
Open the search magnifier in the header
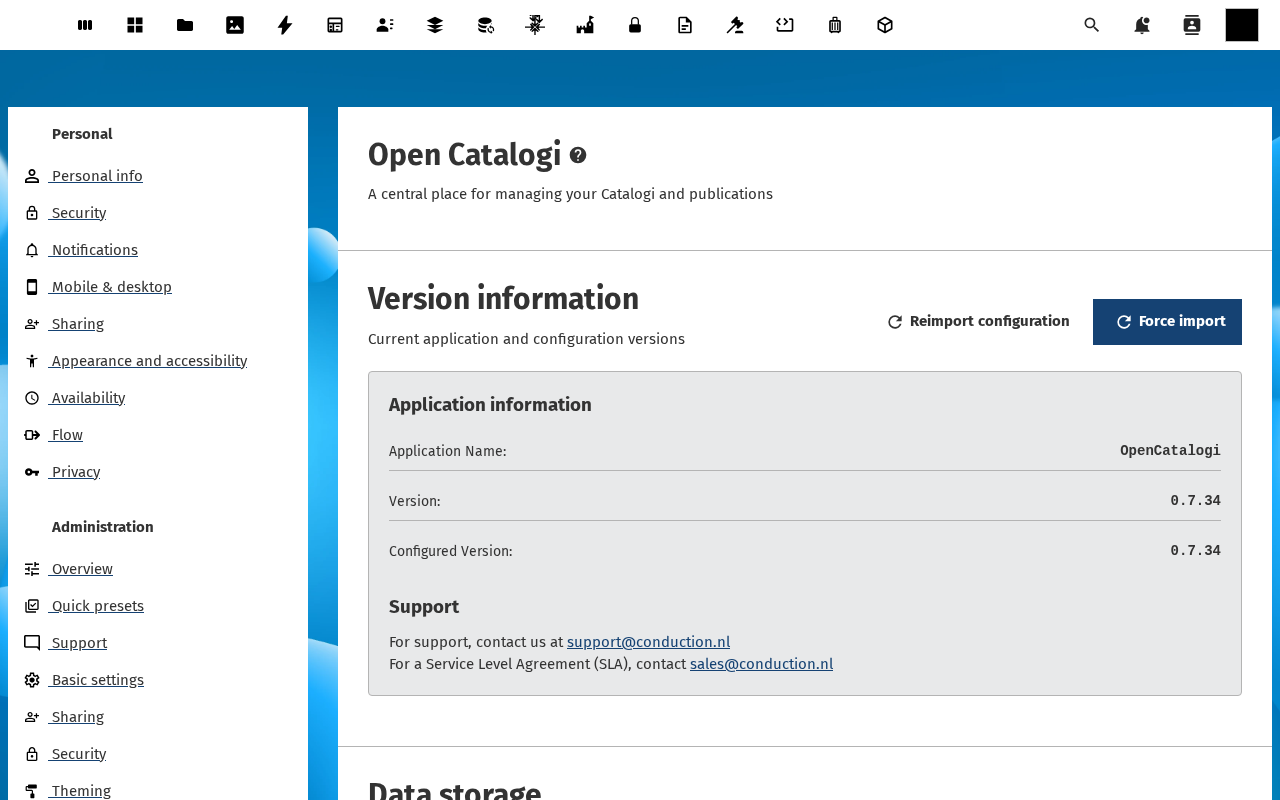1092,25
